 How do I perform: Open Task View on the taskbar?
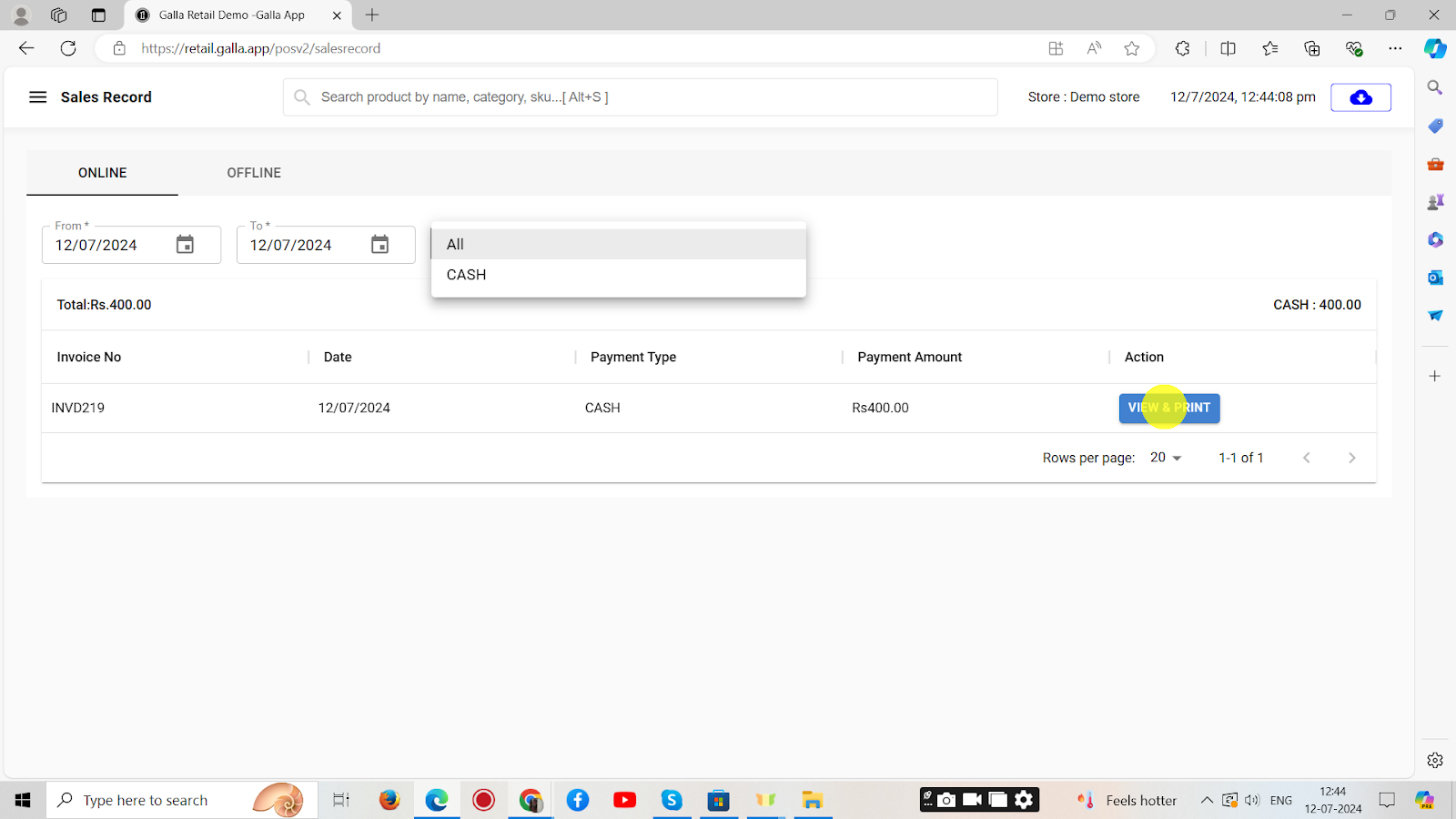pyautogui.click(x=340, y=800)
